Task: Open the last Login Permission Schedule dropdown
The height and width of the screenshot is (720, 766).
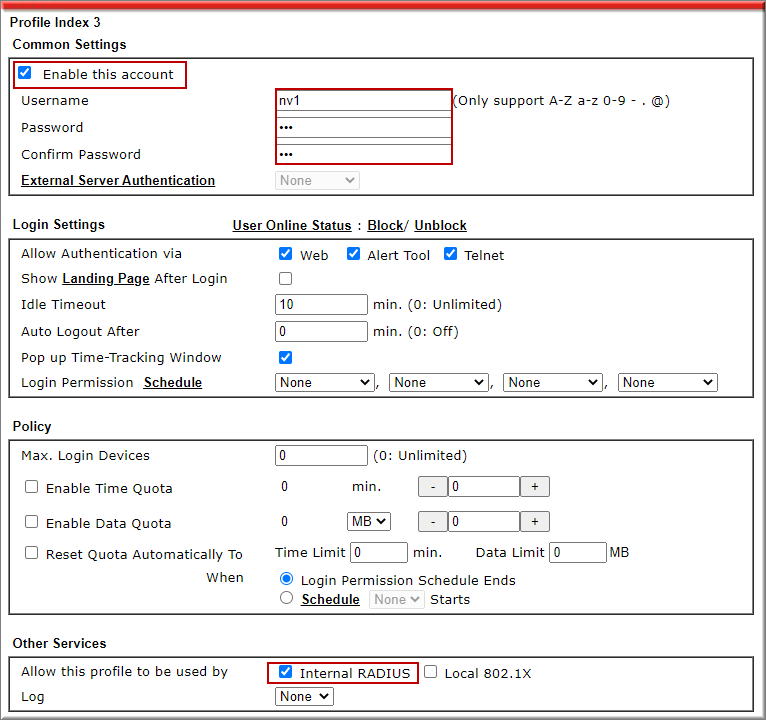Action: [x=667, y=382]
